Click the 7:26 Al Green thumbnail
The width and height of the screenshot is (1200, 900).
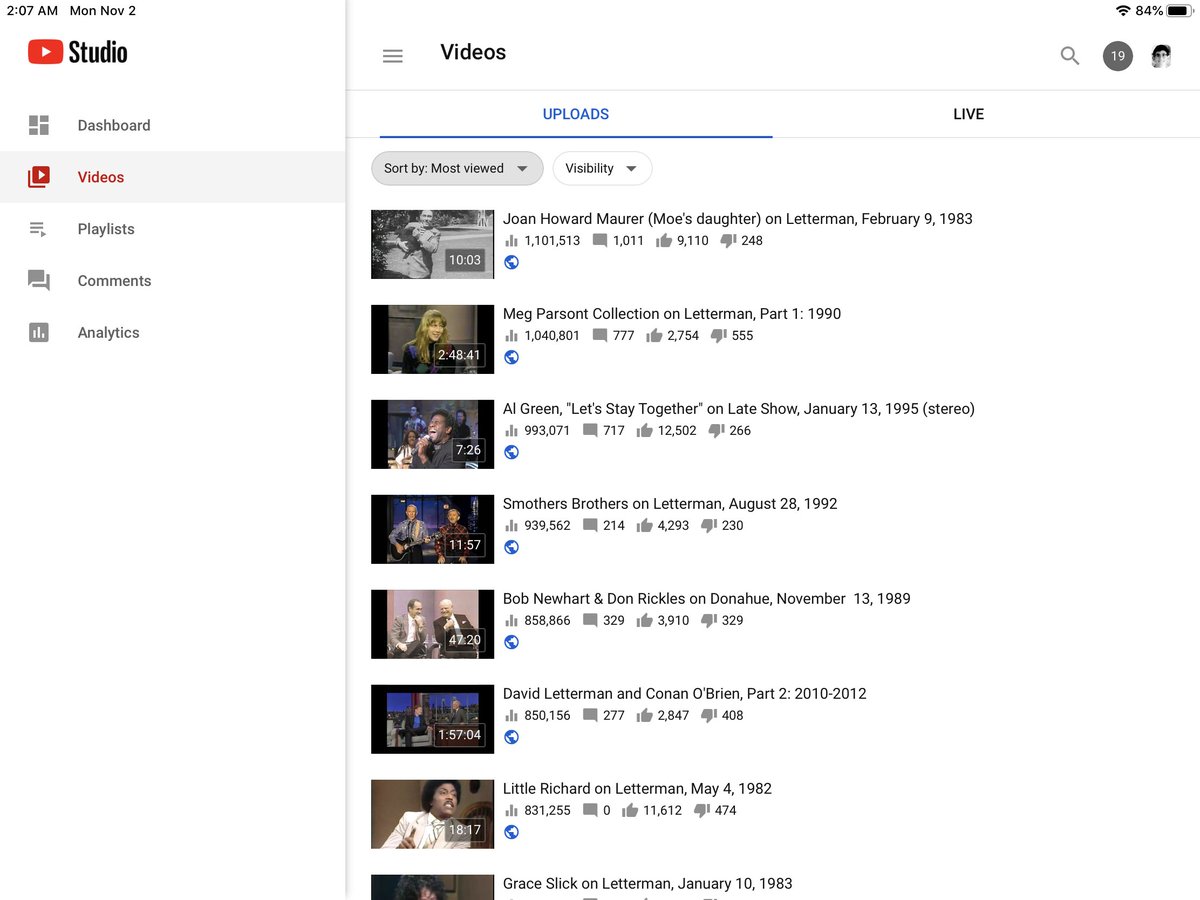(432, 434)
